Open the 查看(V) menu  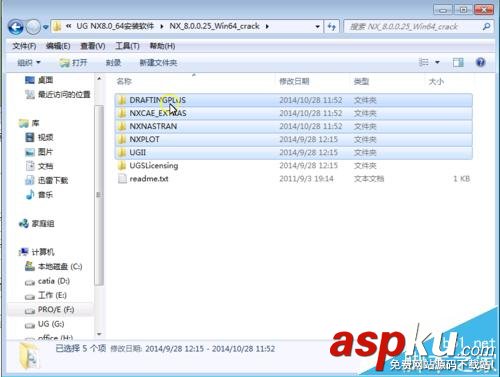pyautogui.click(x=93, y=46)
